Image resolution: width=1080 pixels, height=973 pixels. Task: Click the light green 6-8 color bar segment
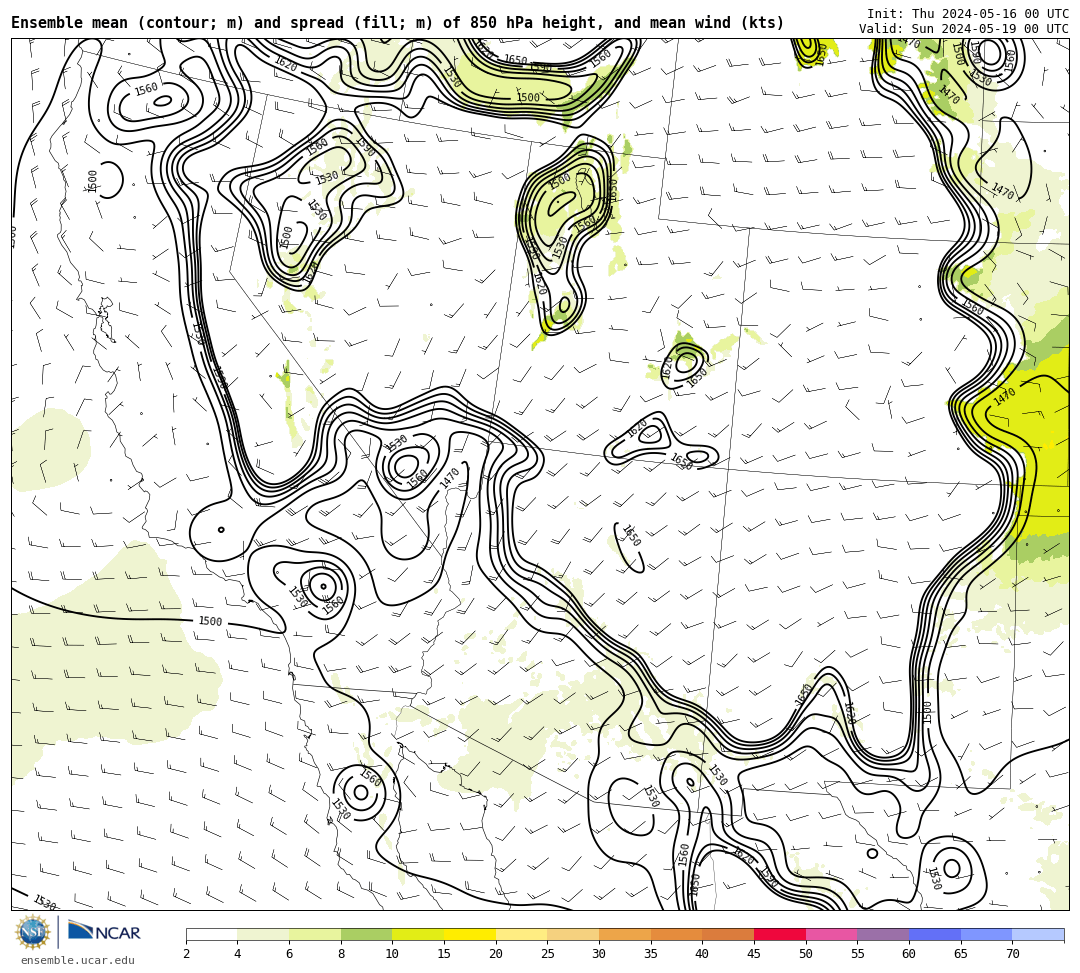tap(315, 934)
